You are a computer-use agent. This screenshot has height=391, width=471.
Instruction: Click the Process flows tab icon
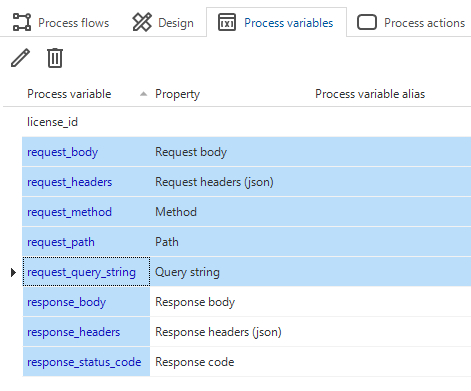(x=22, y=22)
